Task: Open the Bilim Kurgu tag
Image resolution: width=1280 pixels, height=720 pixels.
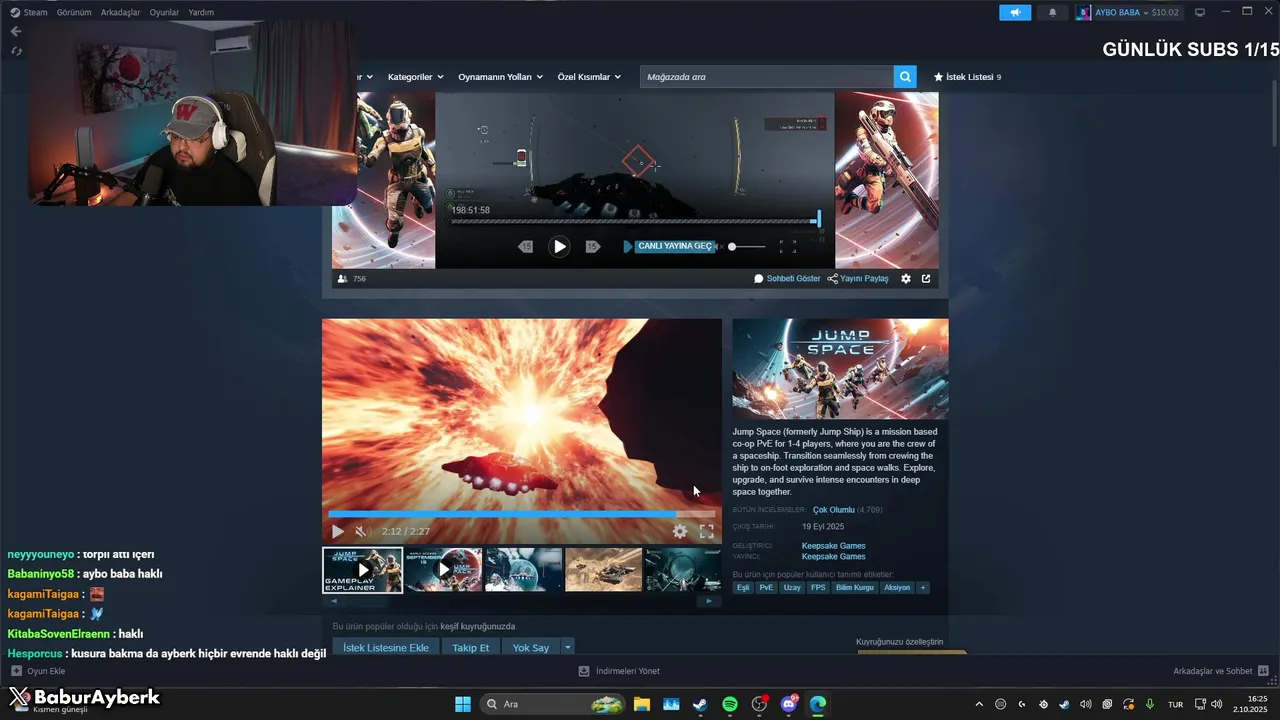Action: [x=855, y=587]
